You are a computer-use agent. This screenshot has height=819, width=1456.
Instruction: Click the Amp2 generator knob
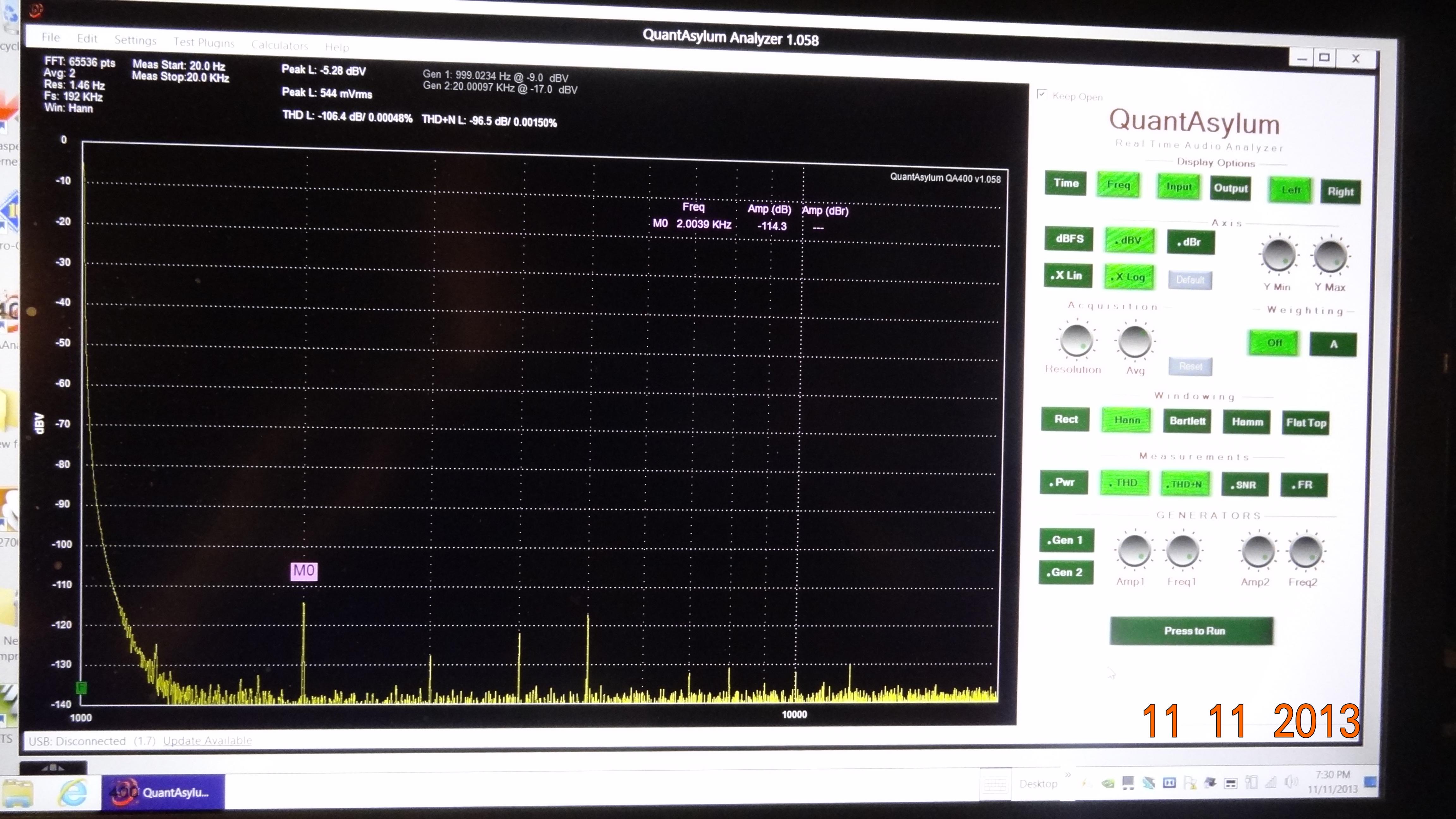(x=1258, y=551)
